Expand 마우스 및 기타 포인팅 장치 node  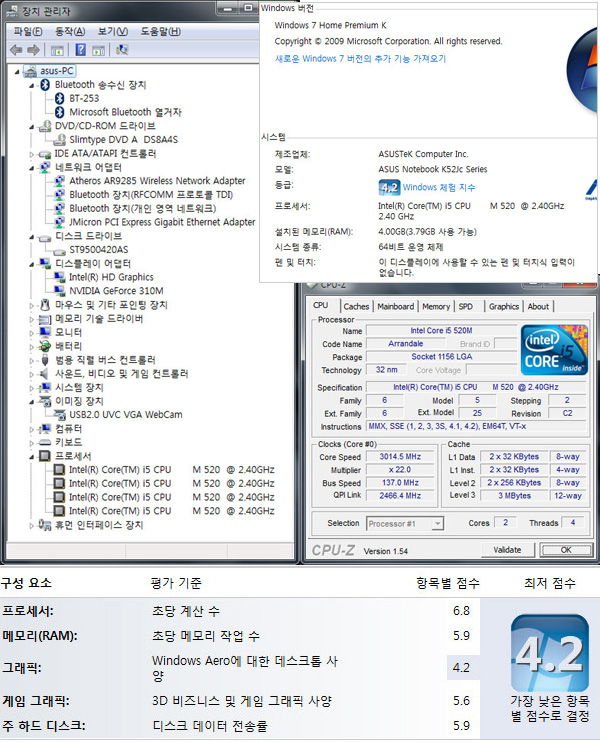31,306
